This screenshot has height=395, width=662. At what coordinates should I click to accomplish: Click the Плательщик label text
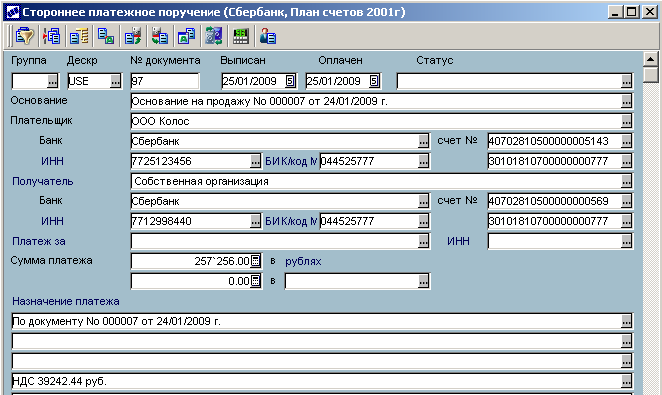coord(41,120)
